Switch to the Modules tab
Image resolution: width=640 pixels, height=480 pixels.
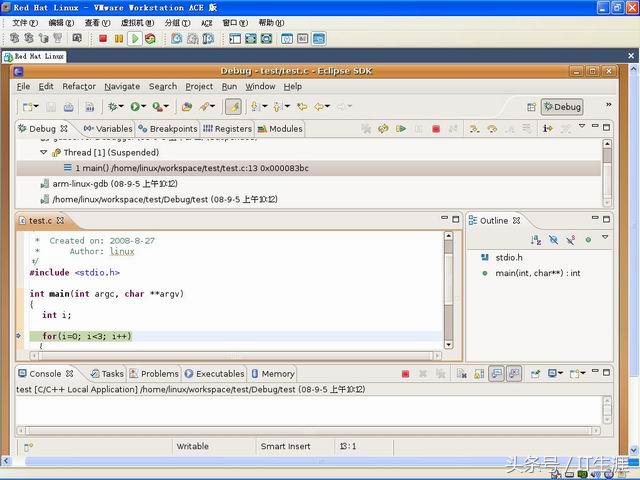coord(280,129)
